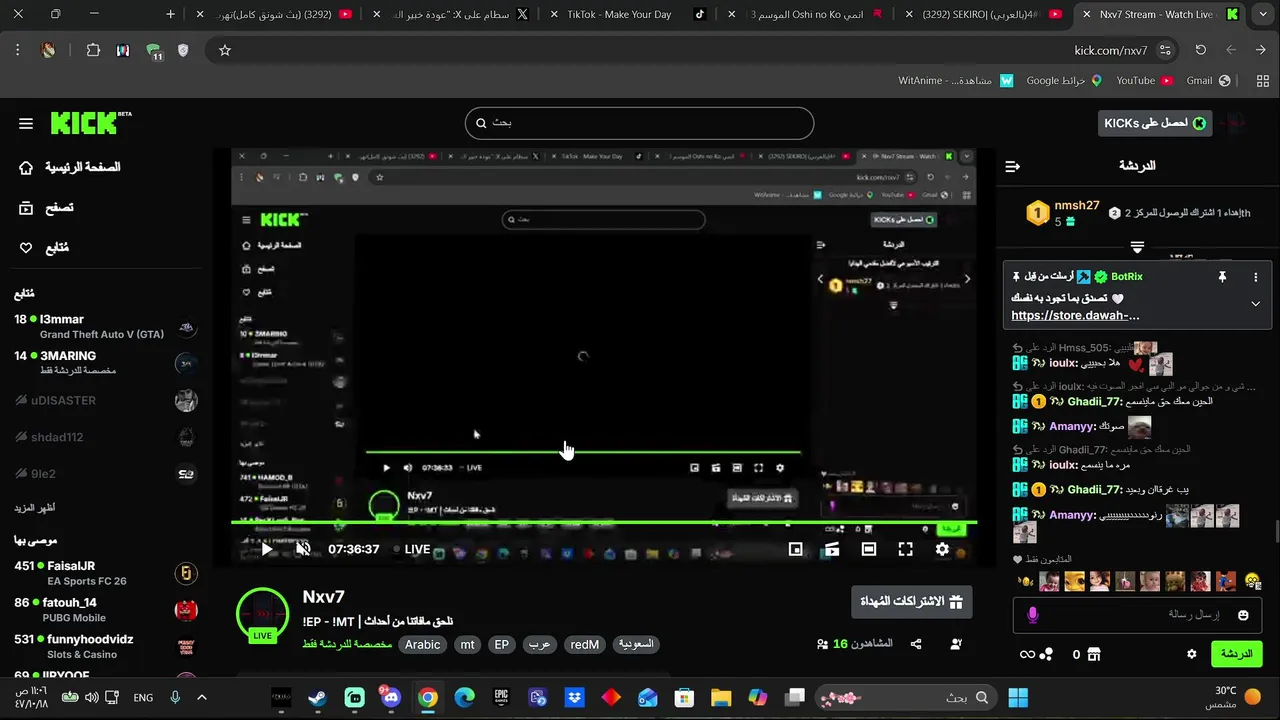Open I3mmar followed channel

coord(105,327)
